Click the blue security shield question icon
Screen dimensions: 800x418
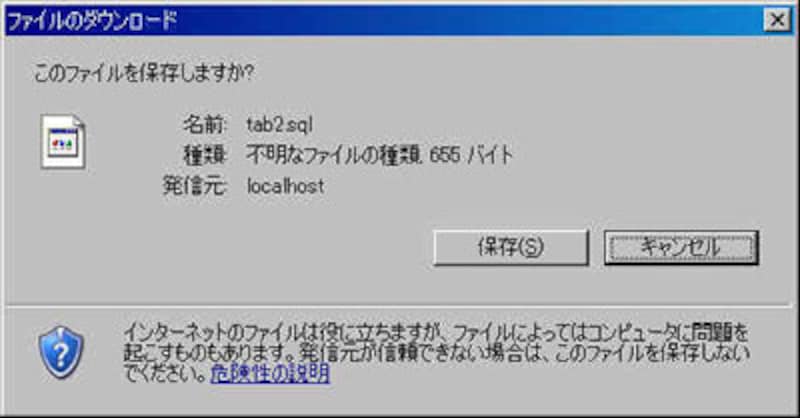click(61, 353)
